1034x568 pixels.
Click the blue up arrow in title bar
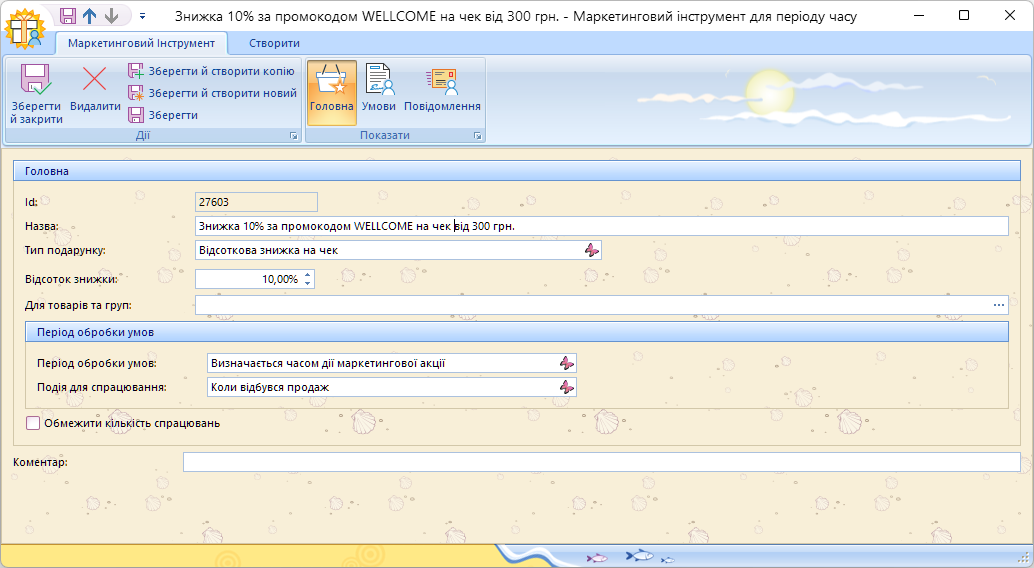(x=90, y=16)
